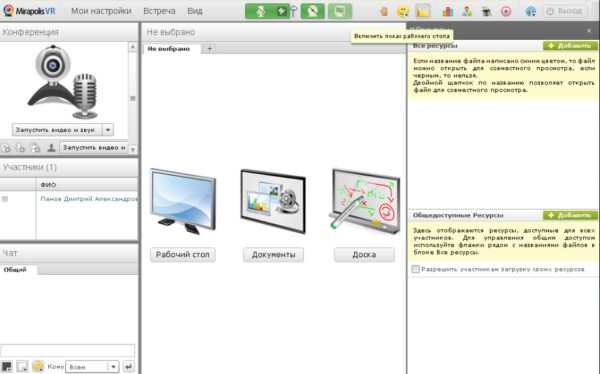This screenshot has width=600, height=374.
Task: Open the Мои настройки menu
Action: [x=101, y=11]
